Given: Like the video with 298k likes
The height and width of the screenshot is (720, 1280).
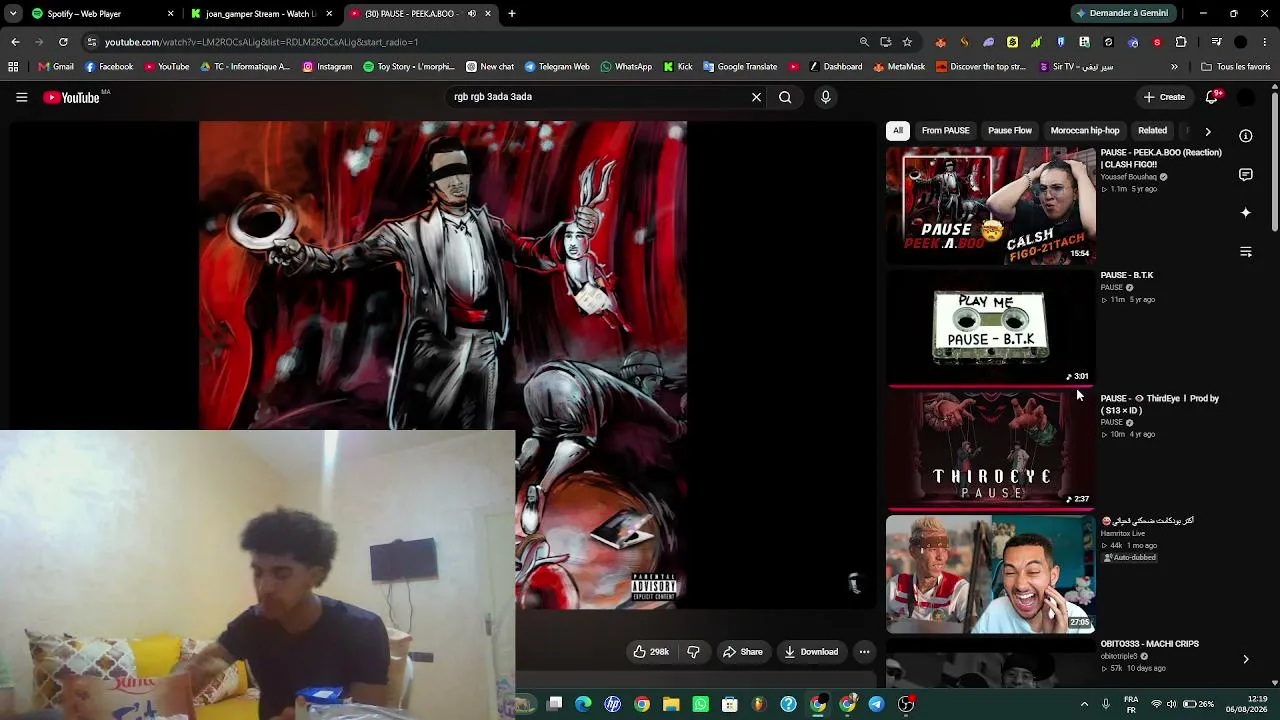Looking at the screenshot, I should 651,652.
